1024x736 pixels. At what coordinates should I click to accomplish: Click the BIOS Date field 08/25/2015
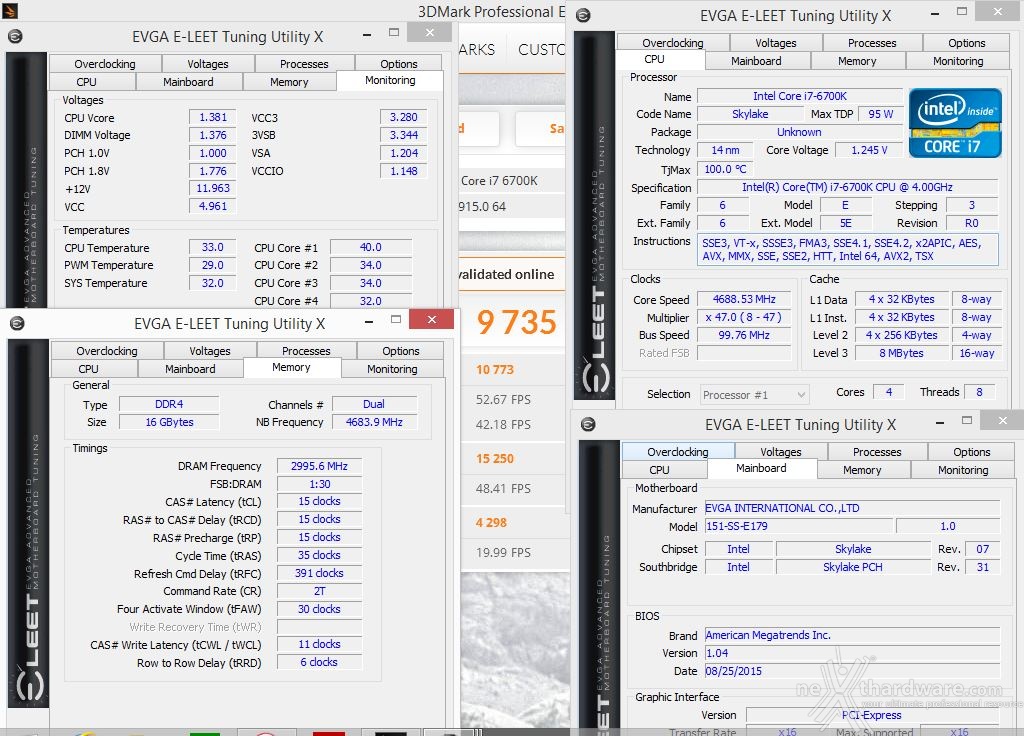point(852,671)
